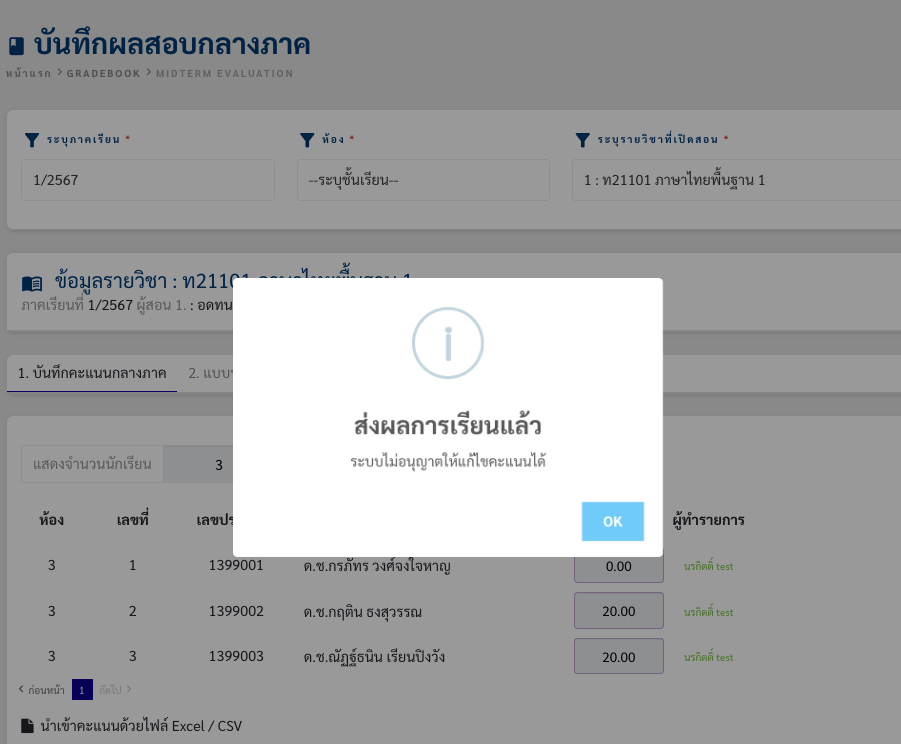Go to หน้าแรก breadcrumb link
Image resolution: width=901 pixels, height=744 pixels.
click(x=28, y=73)
